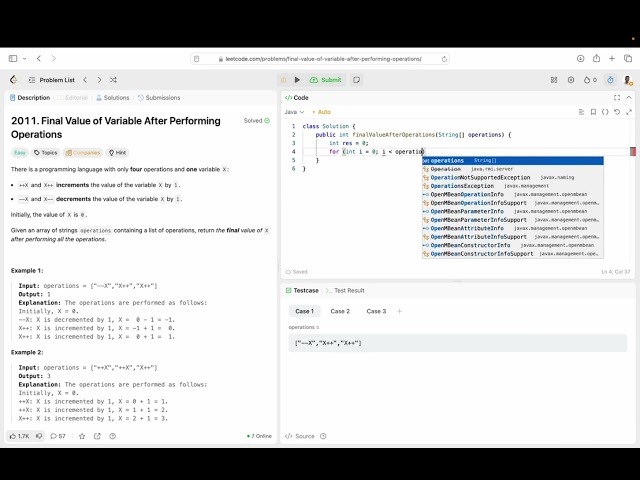Select the Case 2 test case

340,311
